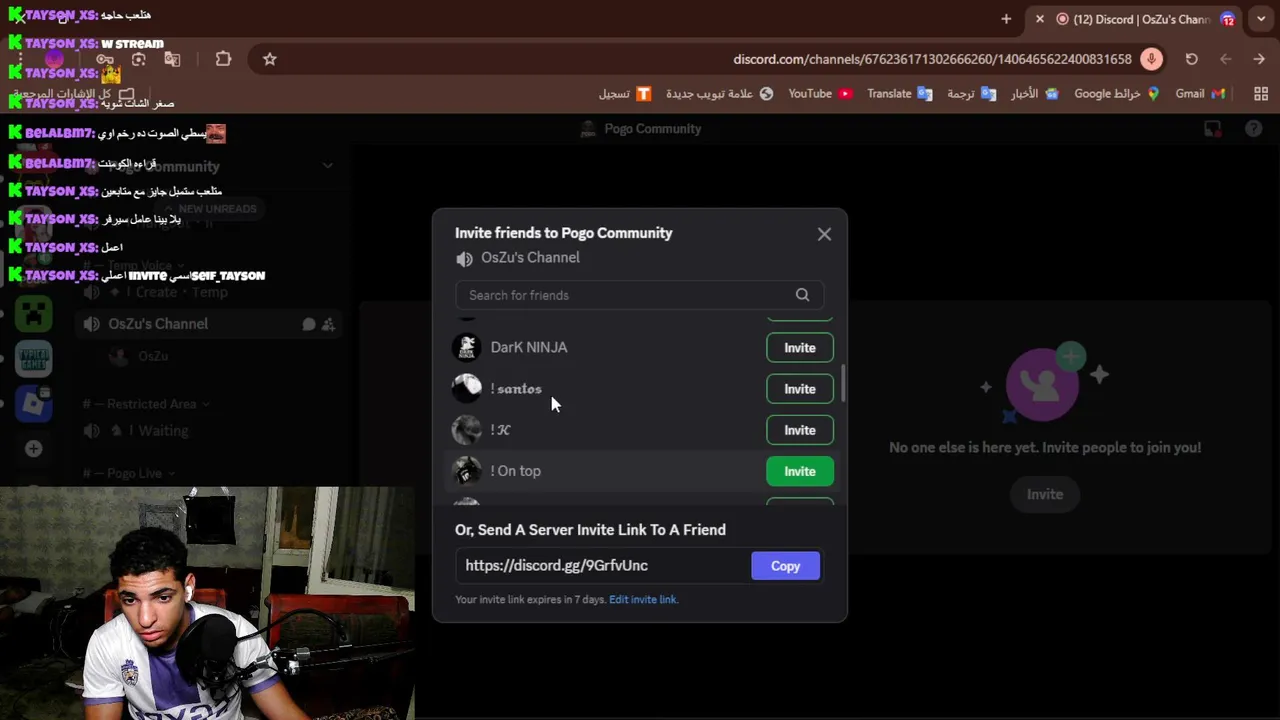The image size is (1280, 720).
Task: Click the NEW UNREADS pill
Action: tap(211, 209)
